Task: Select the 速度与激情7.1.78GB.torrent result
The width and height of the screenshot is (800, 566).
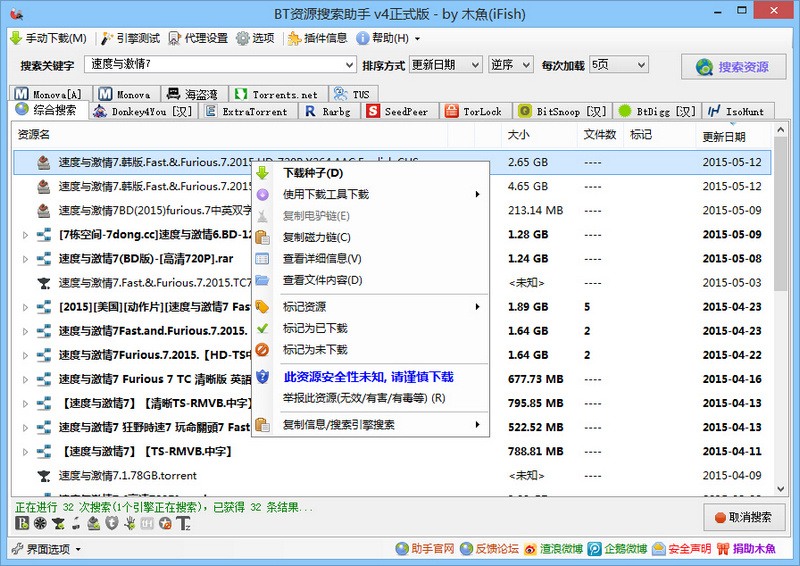Action: (392, 476)
